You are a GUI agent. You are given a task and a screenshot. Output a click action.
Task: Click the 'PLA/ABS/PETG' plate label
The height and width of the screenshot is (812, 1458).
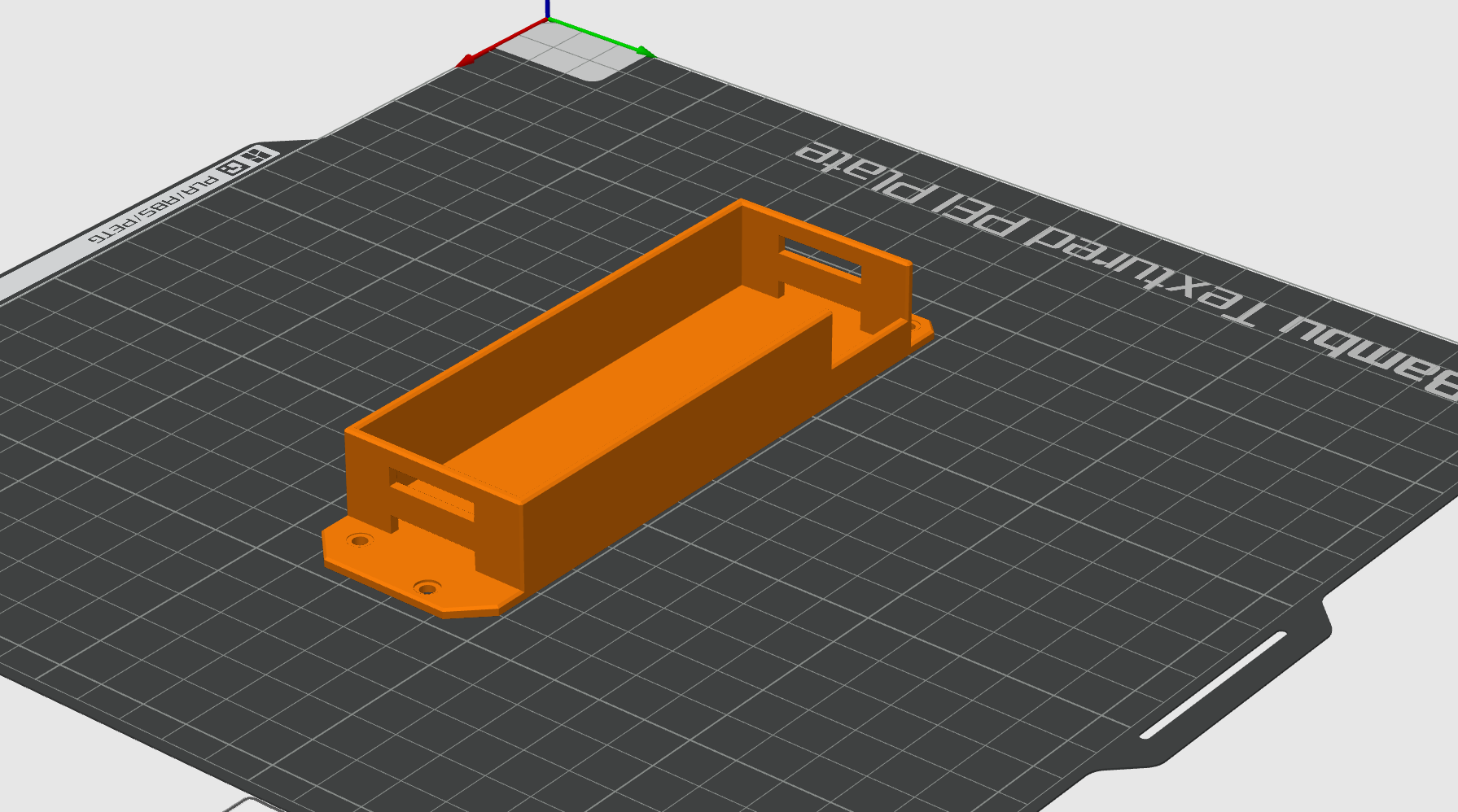(155, 208)
